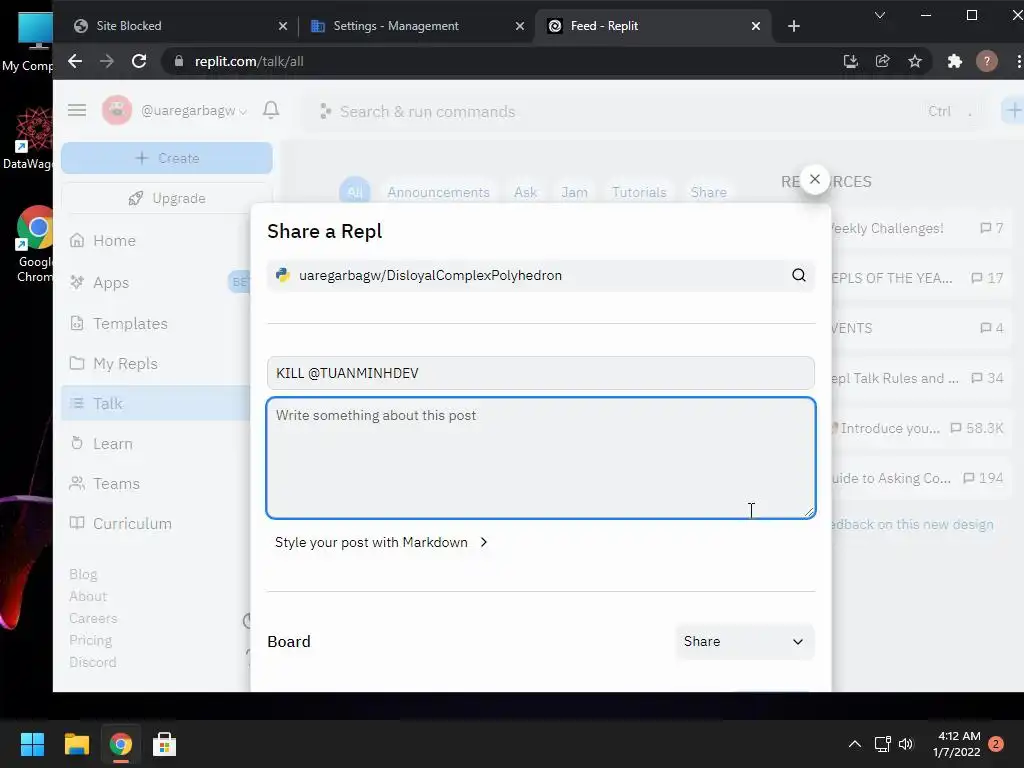This screenshot has width=1024, height=768.
Task: Open the Discord footer link
Action: tap(93, 662)
